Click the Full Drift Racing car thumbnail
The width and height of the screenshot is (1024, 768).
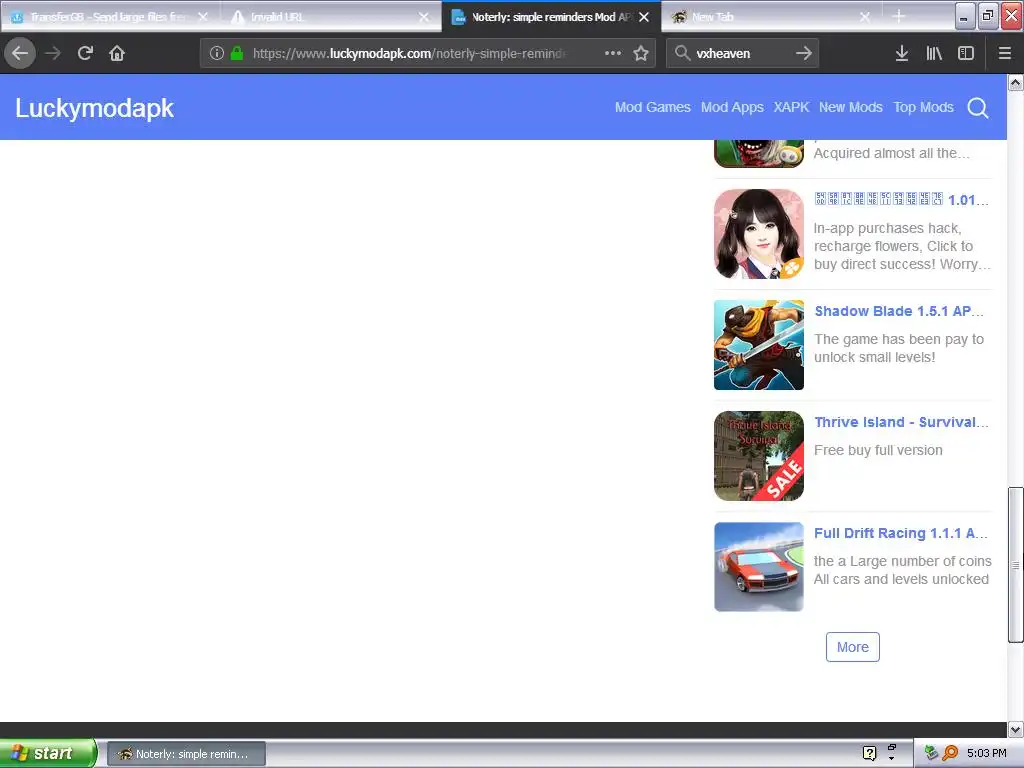point(759,567)
